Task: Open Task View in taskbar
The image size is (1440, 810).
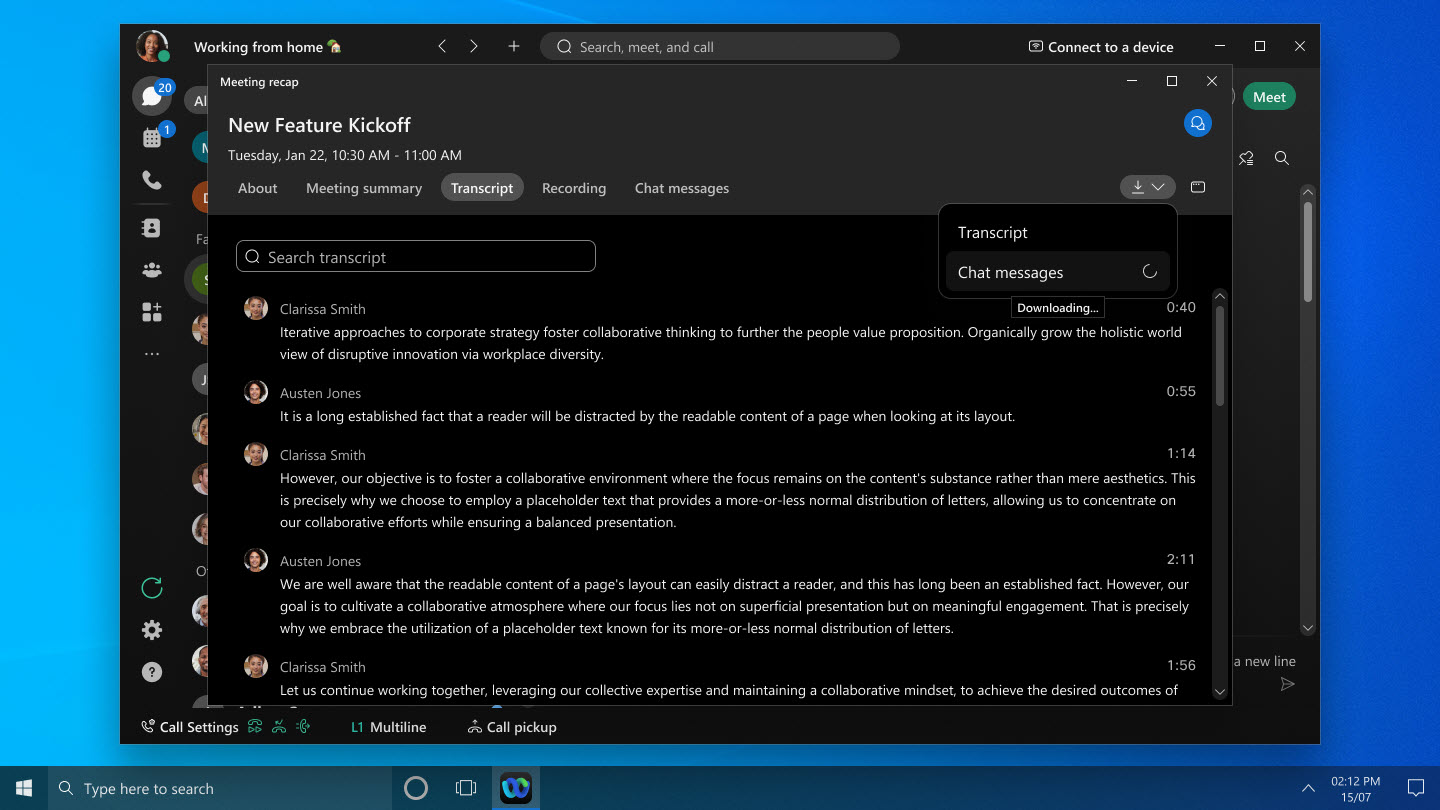Action: (466, 788)
